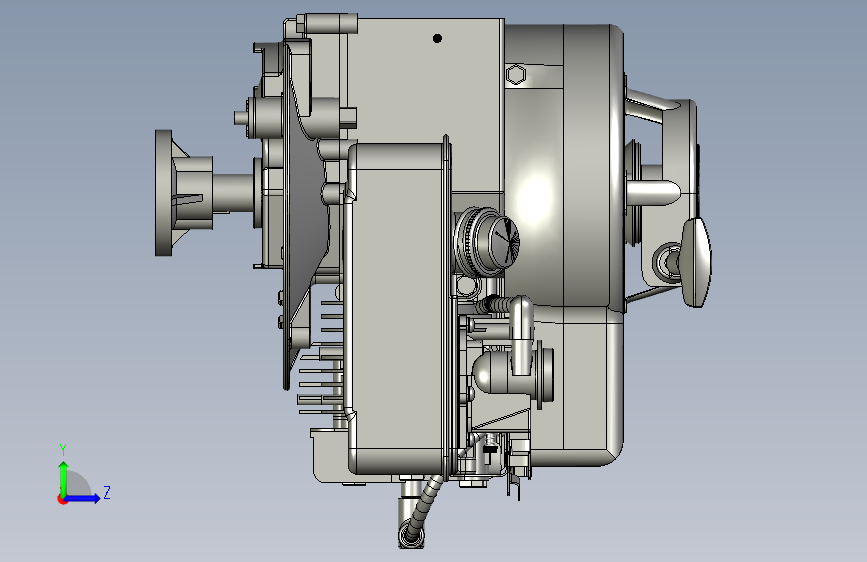
Task: Select the hexagonal bolt head on the engine housing
Action: [515, 74]
